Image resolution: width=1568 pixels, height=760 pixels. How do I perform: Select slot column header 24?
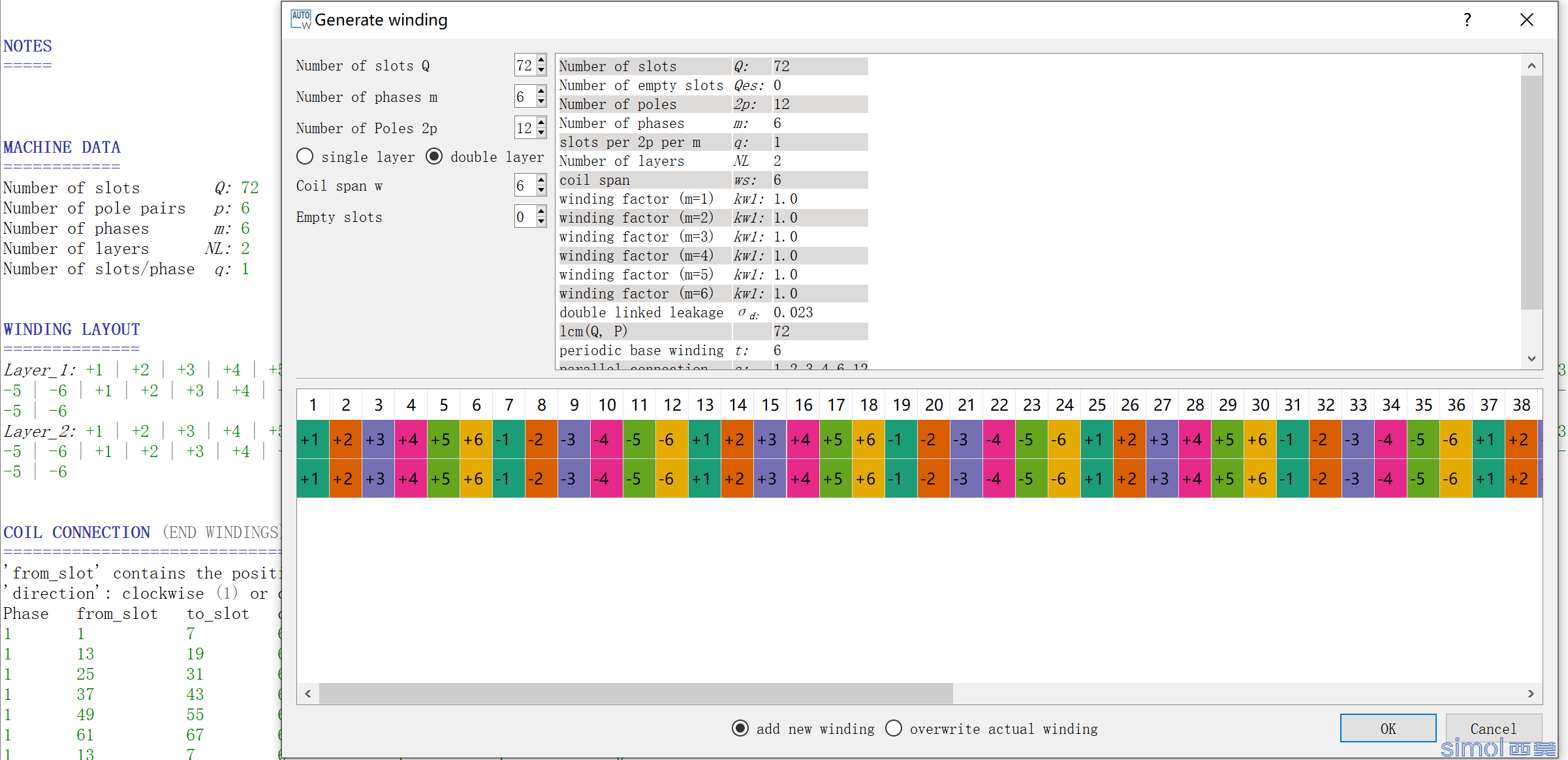coord(1065,405)
